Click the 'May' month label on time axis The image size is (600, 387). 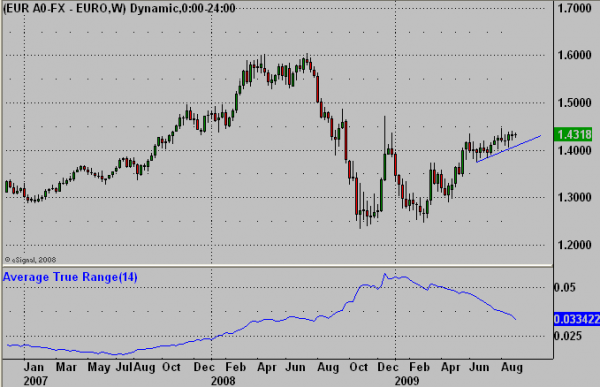click(99, 367)
